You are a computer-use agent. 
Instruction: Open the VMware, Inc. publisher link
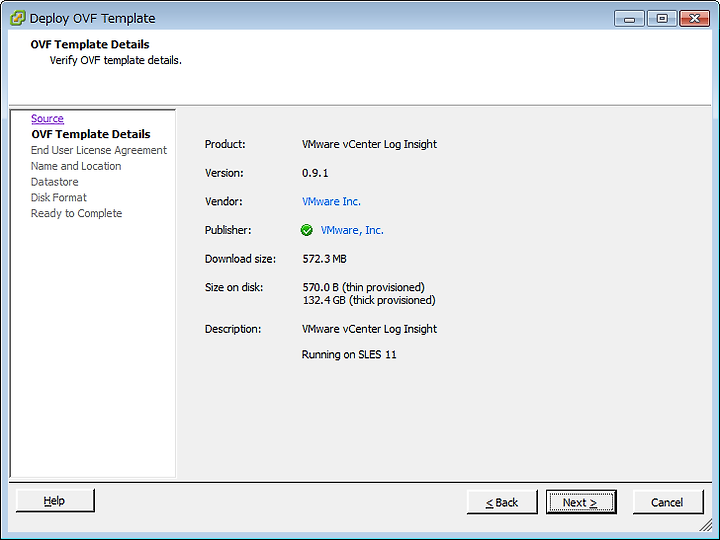[x=352, y=230]
